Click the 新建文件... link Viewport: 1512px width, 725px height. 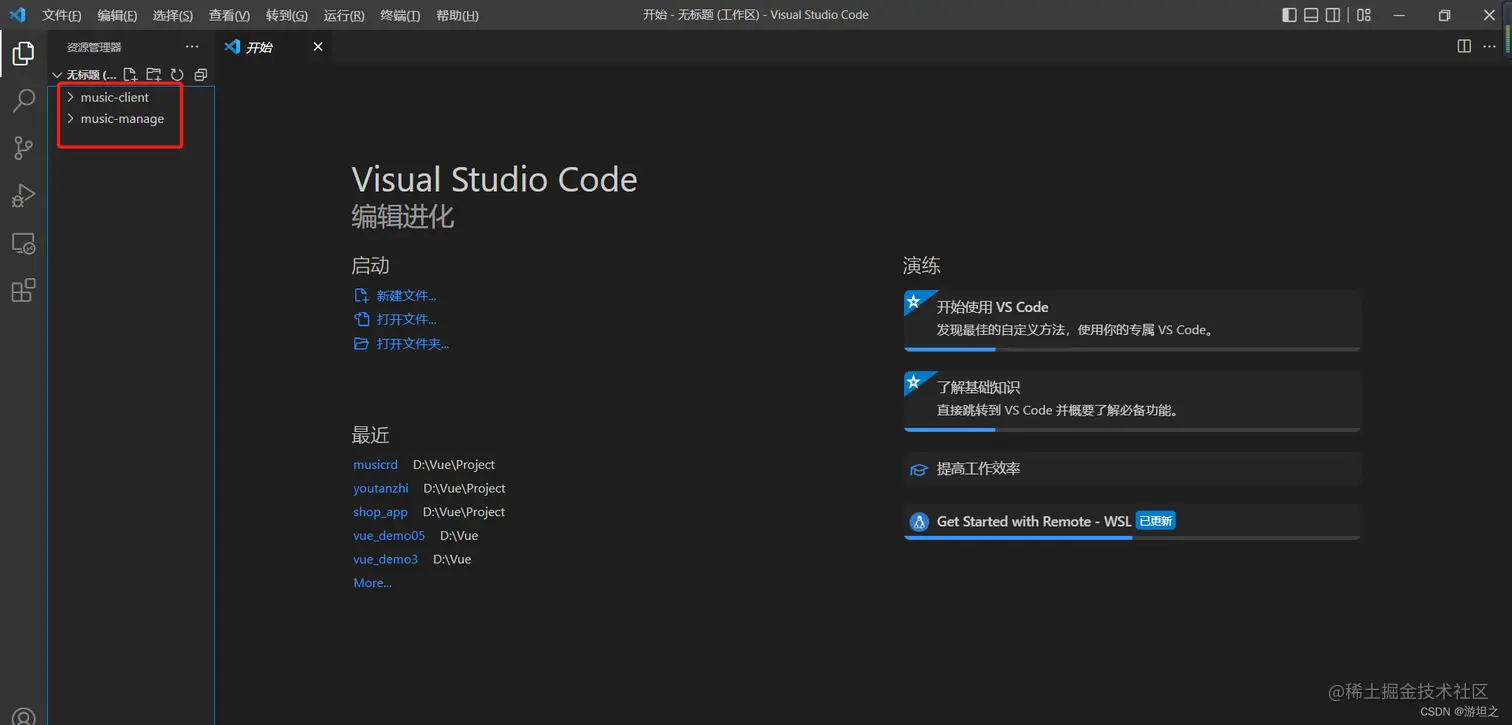coord(406,296)
